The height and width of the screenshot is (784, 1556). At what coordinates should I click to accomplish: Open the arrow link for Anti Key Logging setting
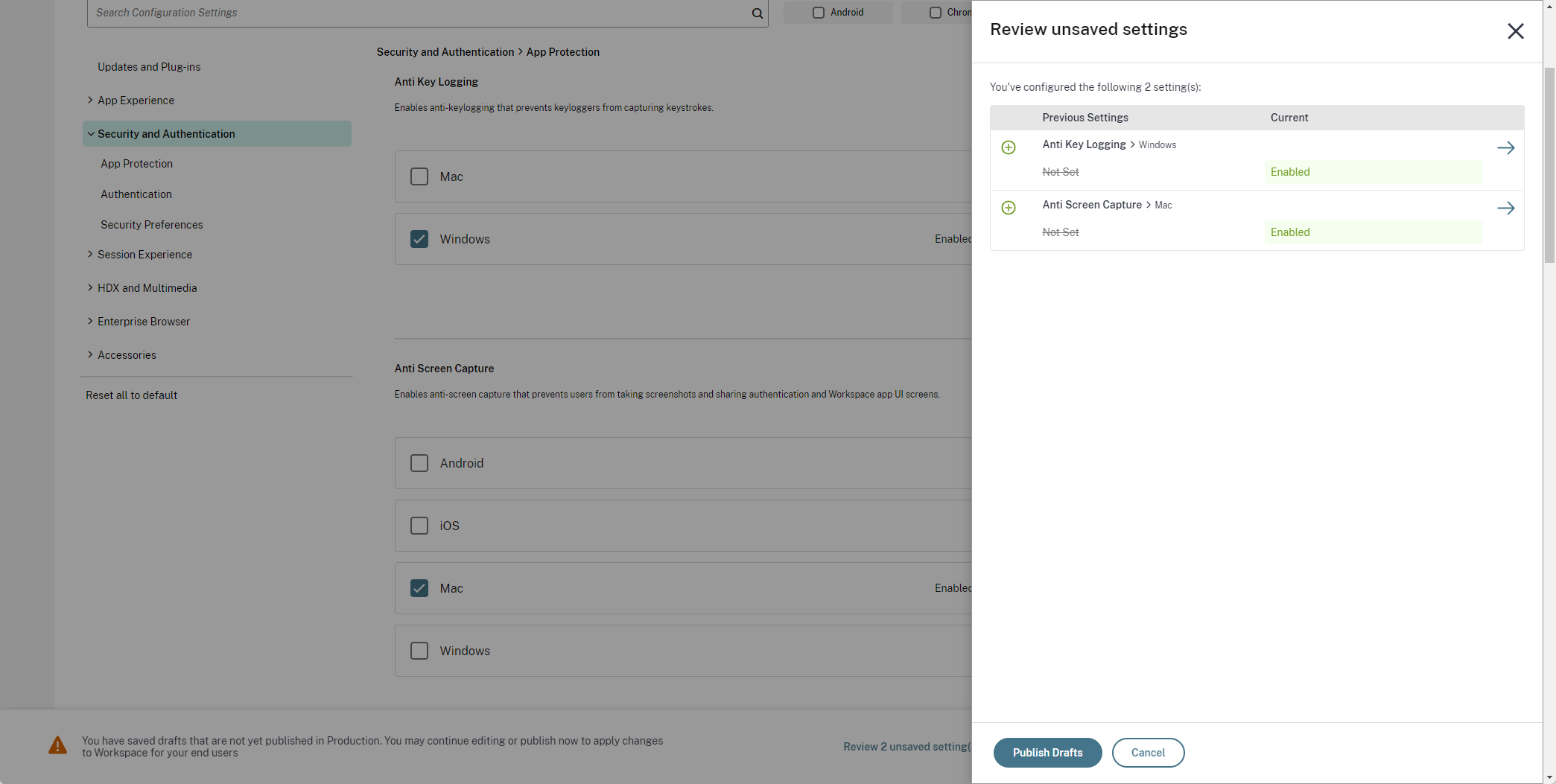click(1507, 147)
